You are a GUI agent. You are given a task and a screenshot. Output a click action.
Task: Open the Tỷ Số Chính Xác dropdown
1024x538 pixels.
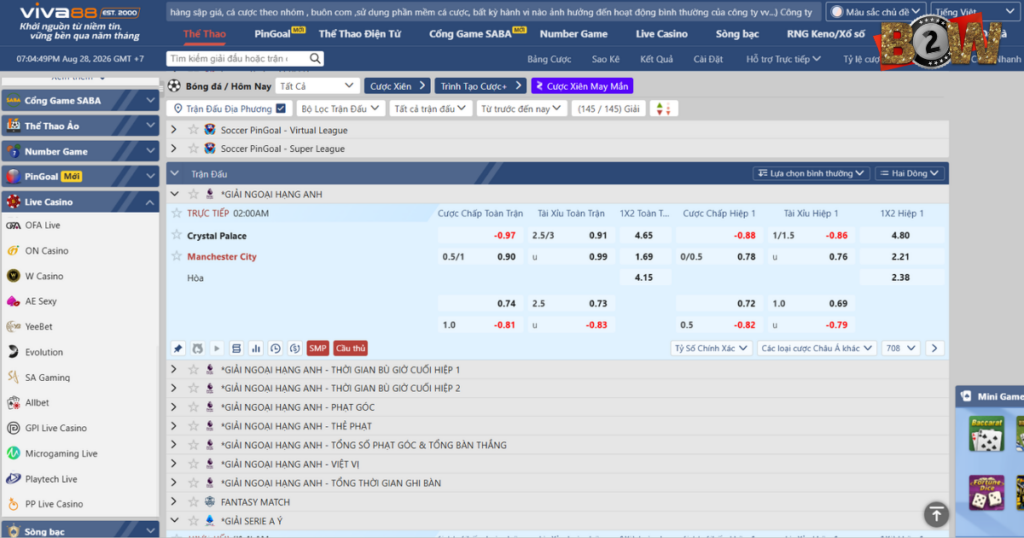pyautogui.click(x=711, y=349)
